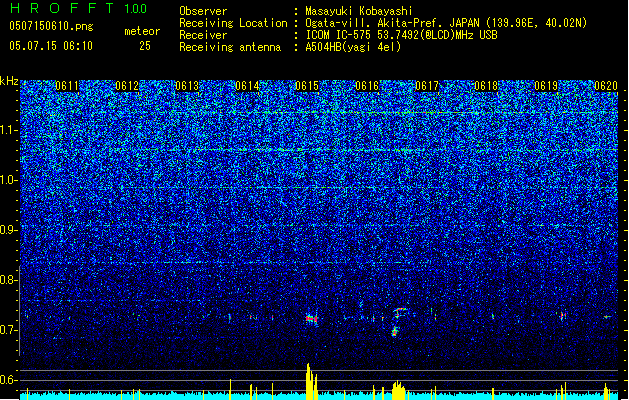Click the version number 1.00

tap(135, 8)
